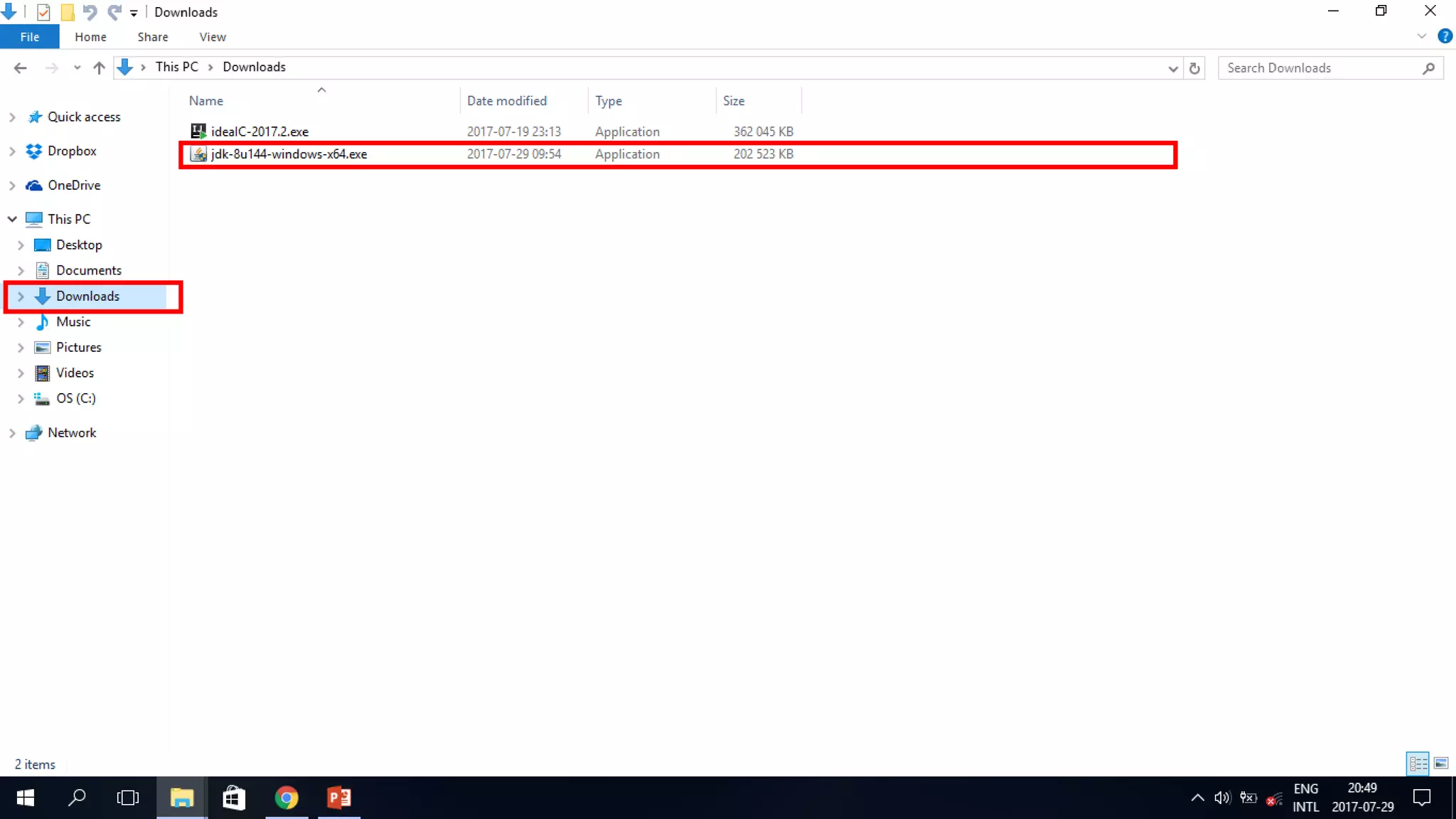Click the Properties icon in quick access toolbar

[x=43, y=12]
